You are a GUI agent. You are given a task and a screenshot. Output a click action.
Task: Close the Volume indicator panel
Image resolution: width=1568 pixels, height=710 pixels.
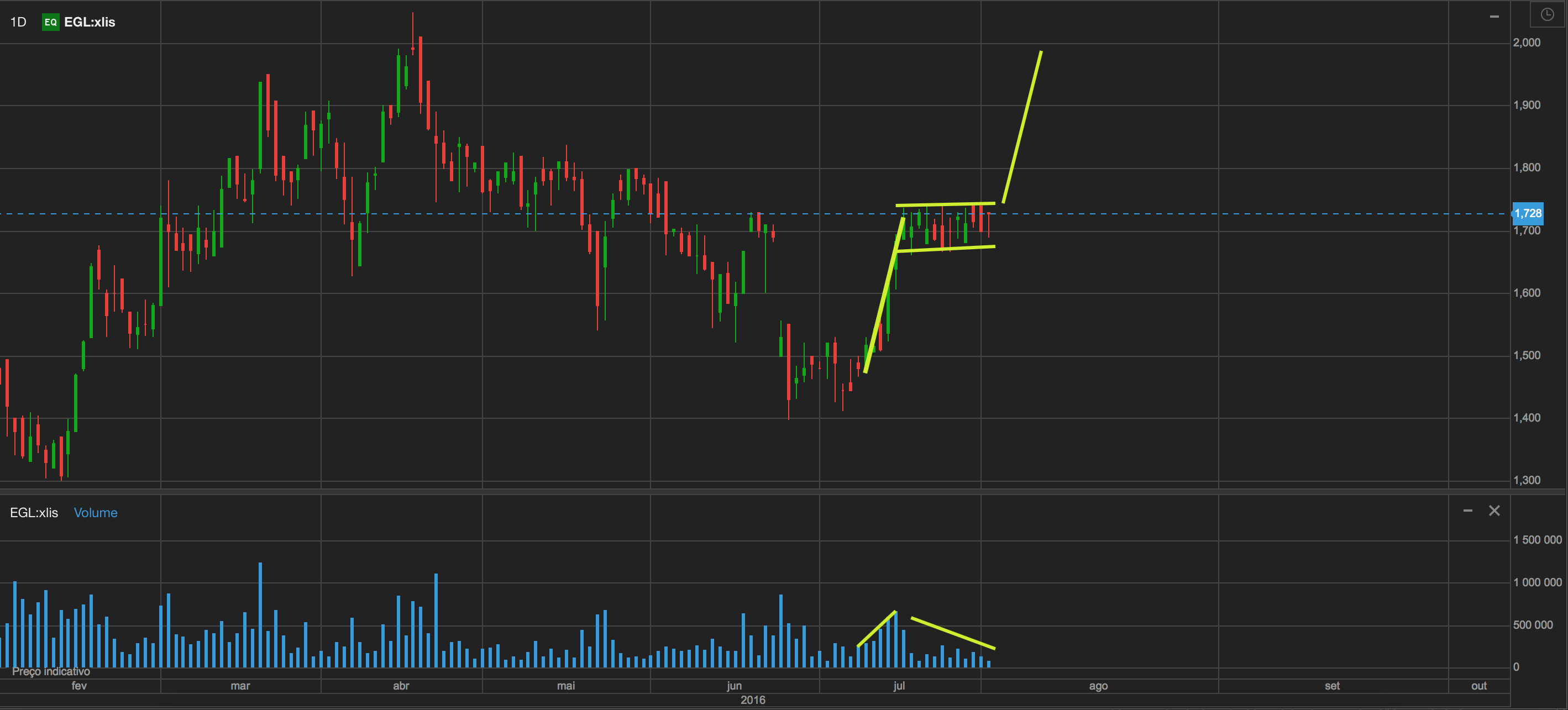[x=1494, y=511]
